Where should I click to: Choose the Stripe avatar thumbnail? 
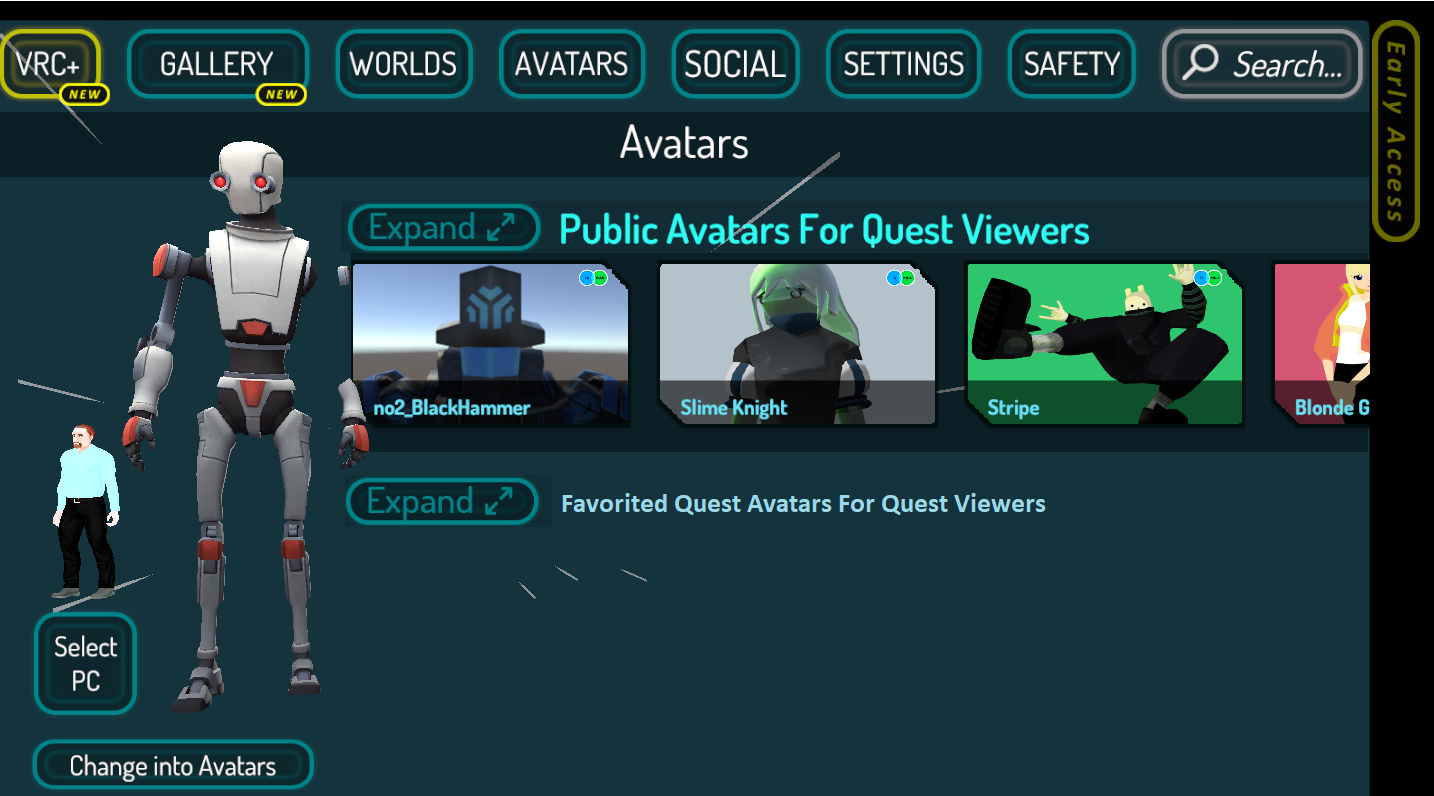pyautogui.click(x=1104, y=344)
